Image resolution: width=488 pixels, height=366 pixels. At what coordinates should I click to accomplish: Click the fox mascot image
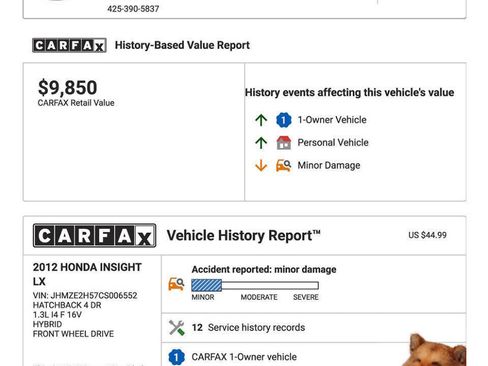434,350
